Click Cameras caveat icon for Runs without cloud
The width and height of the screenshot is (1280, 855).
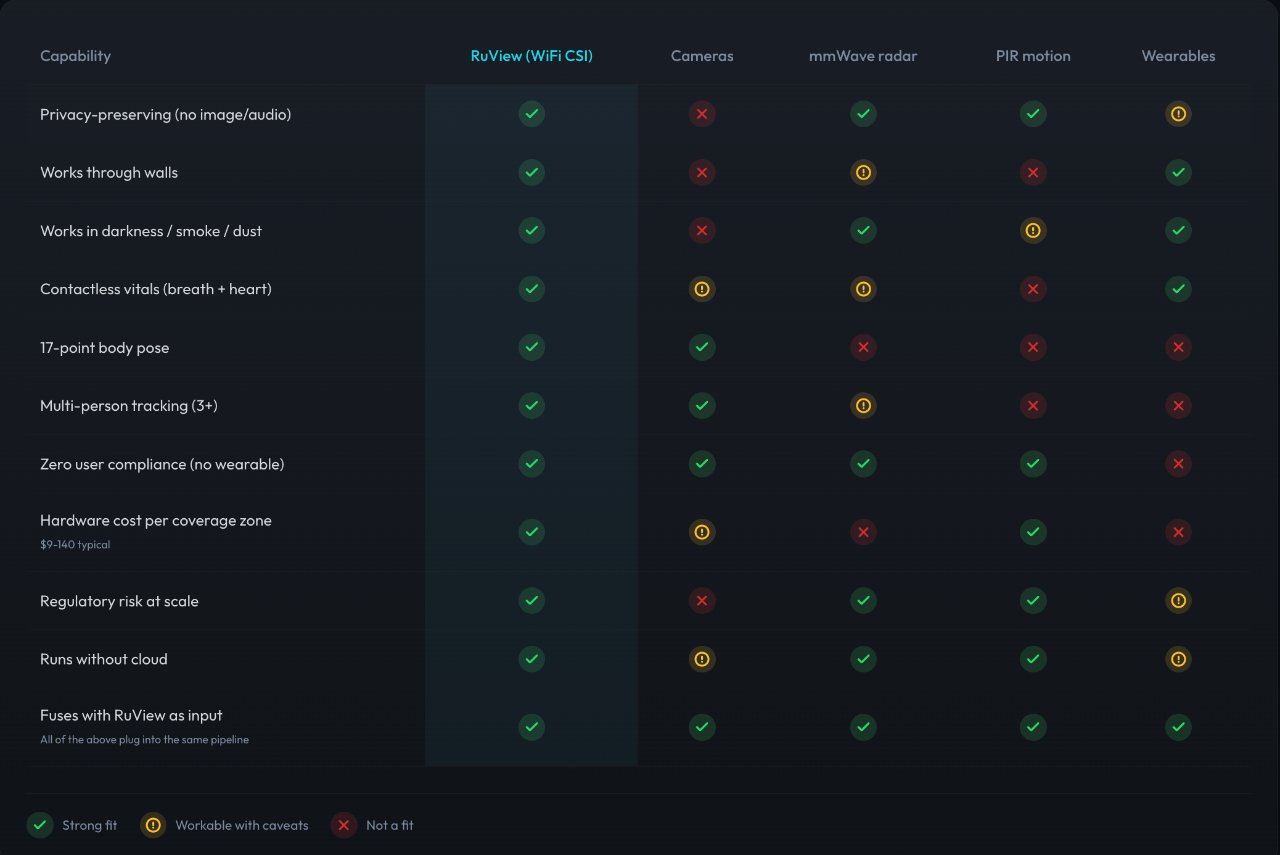coord(702,659)
